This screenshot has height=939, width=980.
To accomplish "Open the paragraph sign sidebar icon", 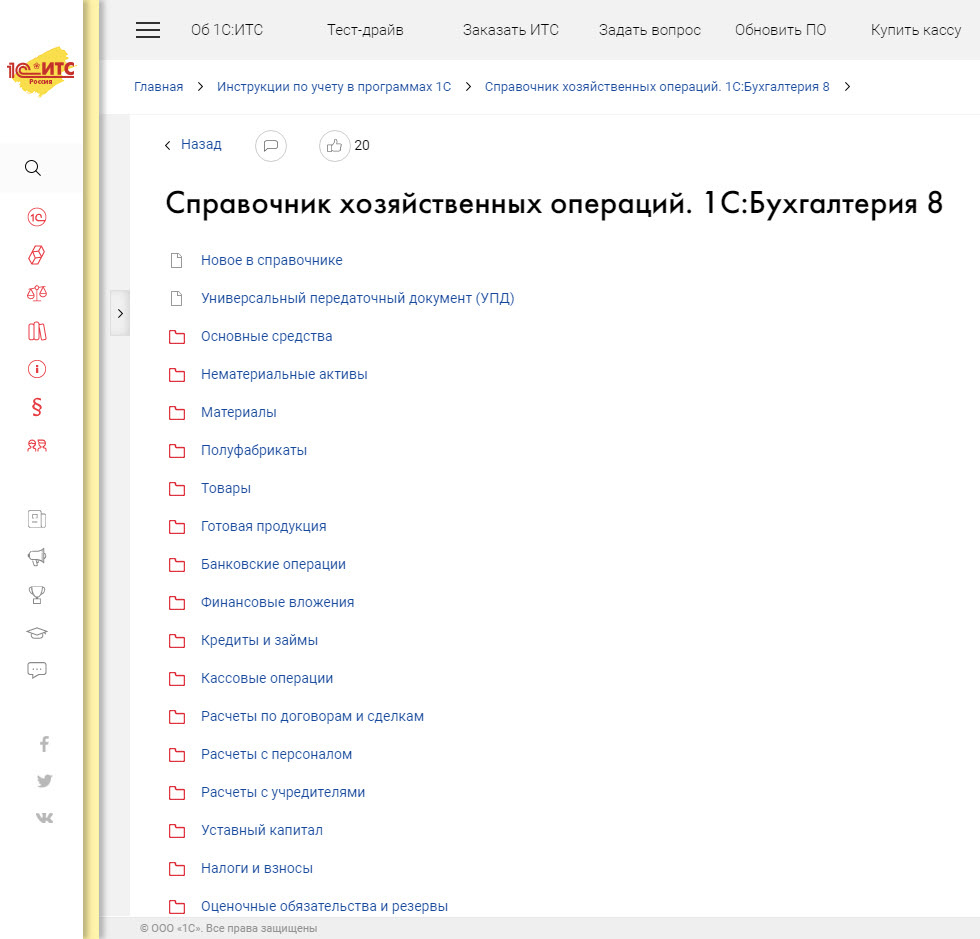I will tap(37, 407).
